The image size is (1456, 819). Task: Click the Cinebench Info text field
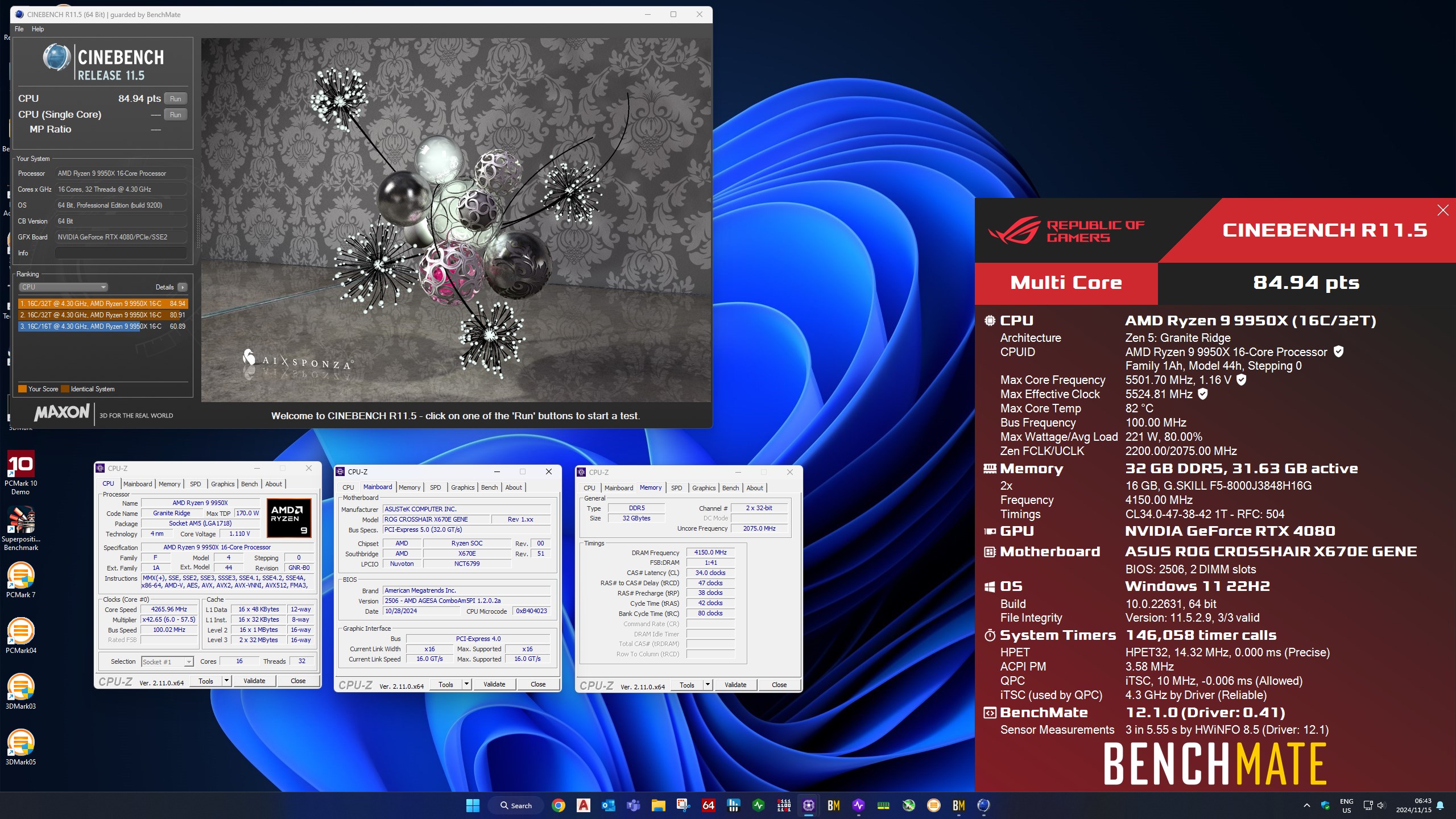(x=121, y=253)
